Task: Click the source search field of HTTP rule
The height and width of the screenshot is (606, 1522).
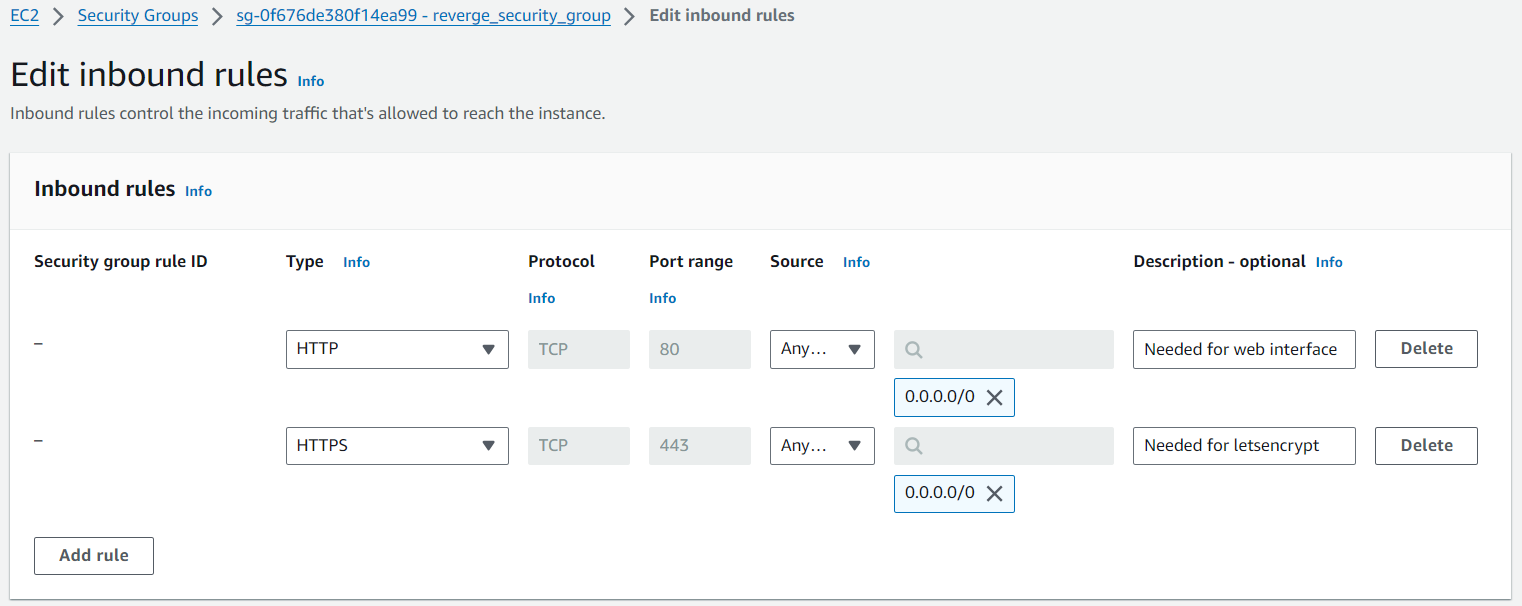Action: point(1004,349)
